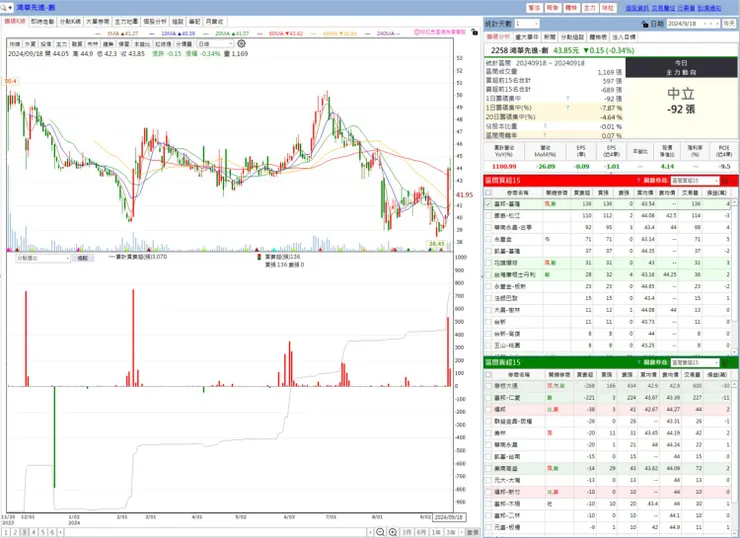Viewport: 740px width, 538px height.
Task: Click the red/green 買賣超 legend marker
Action: [259, 257]
